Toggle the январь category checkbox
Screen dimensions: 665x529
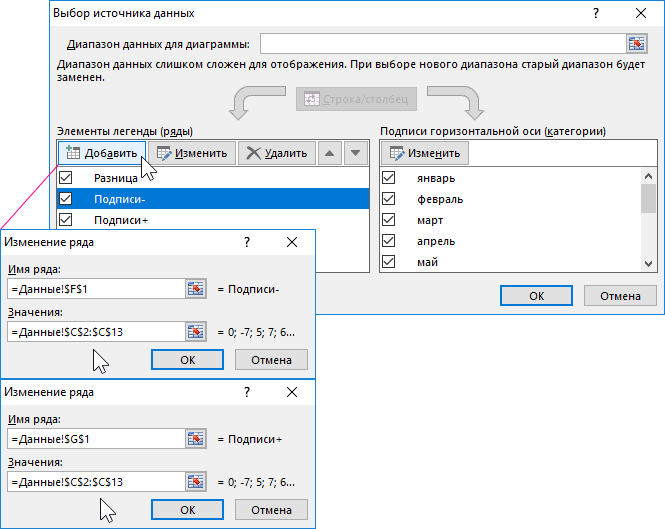[x=389, y=177]
